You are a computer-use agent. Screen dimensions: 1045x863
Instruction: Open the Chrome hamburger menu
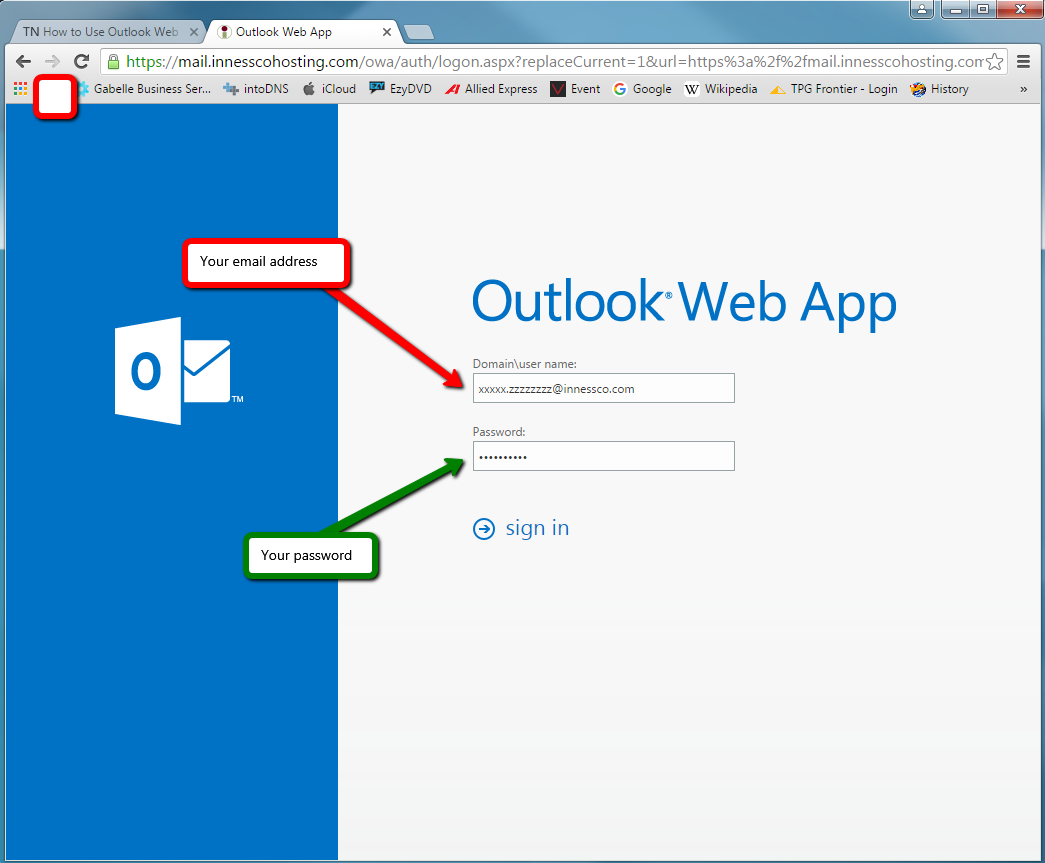coord(1024,62)
